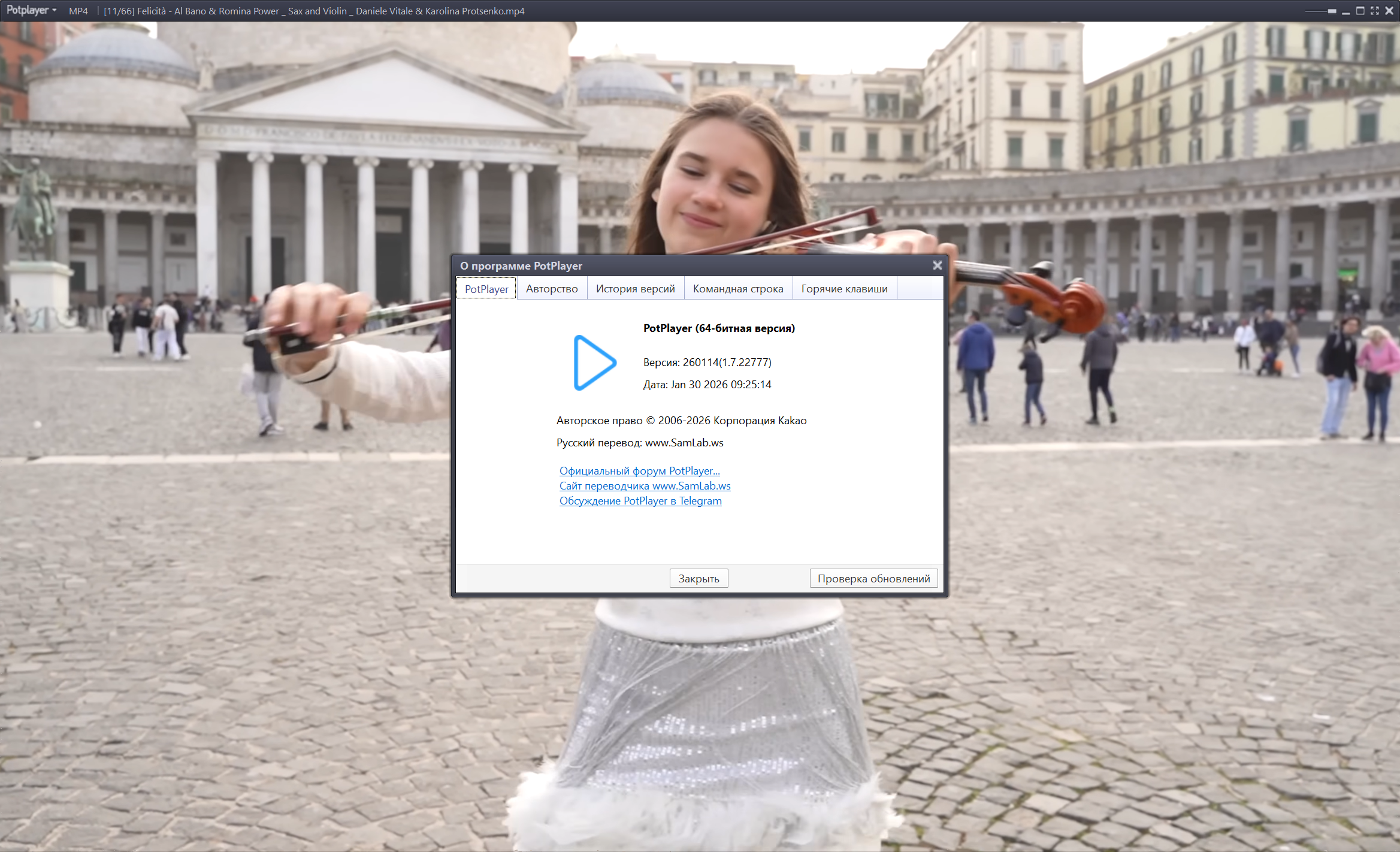Click the Проверка обновлений button
1400x852 pixels.
click(873, 578)
